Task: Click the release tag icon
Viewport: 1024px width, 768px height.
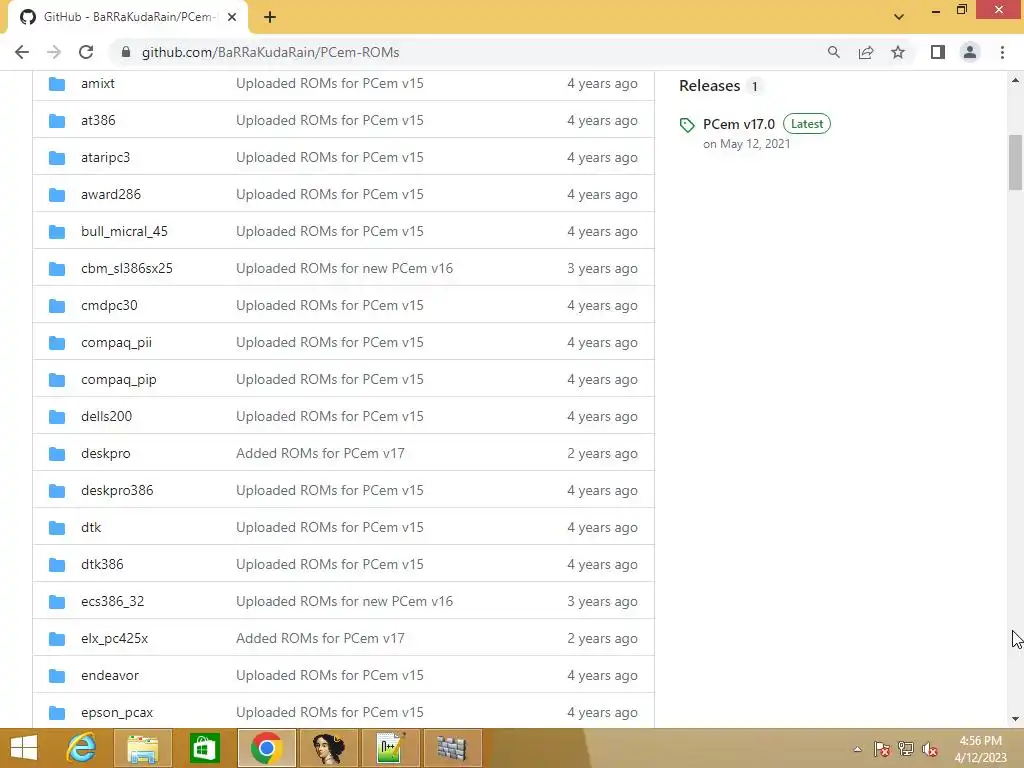Action: tap(687, 125)
